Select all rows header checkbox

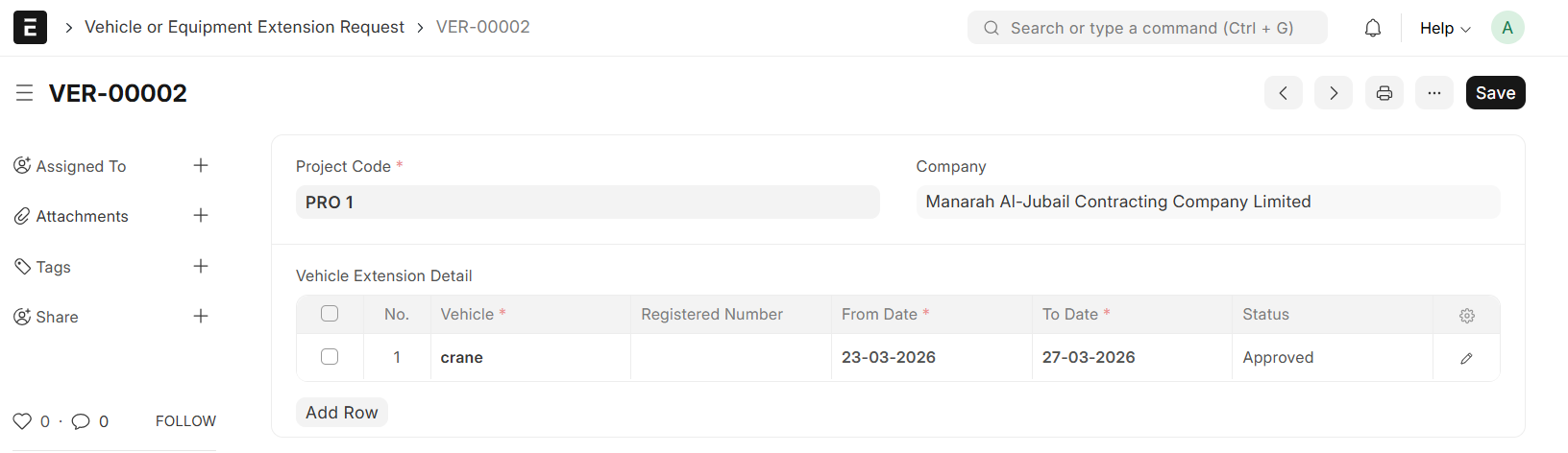(330, 314)
